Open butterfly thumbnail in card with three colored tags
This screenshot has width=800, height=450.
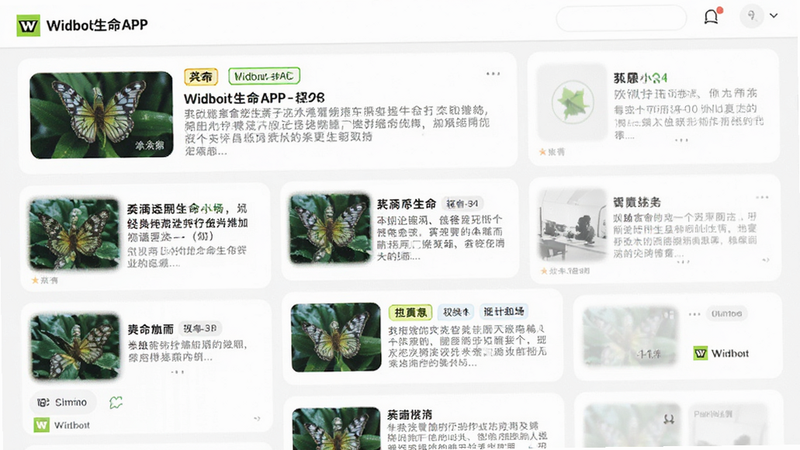(x=336, y=337)
